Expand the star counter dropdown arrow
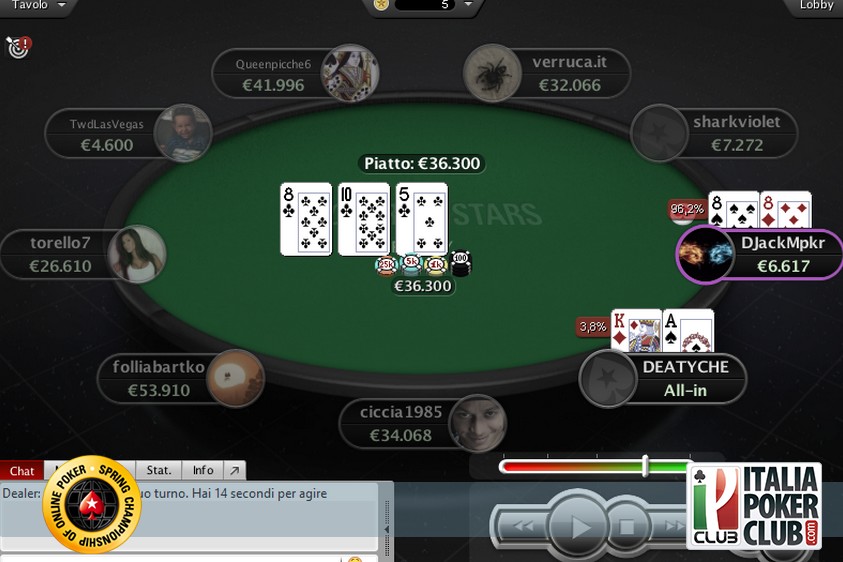843x562 pixels. (468, 4)
